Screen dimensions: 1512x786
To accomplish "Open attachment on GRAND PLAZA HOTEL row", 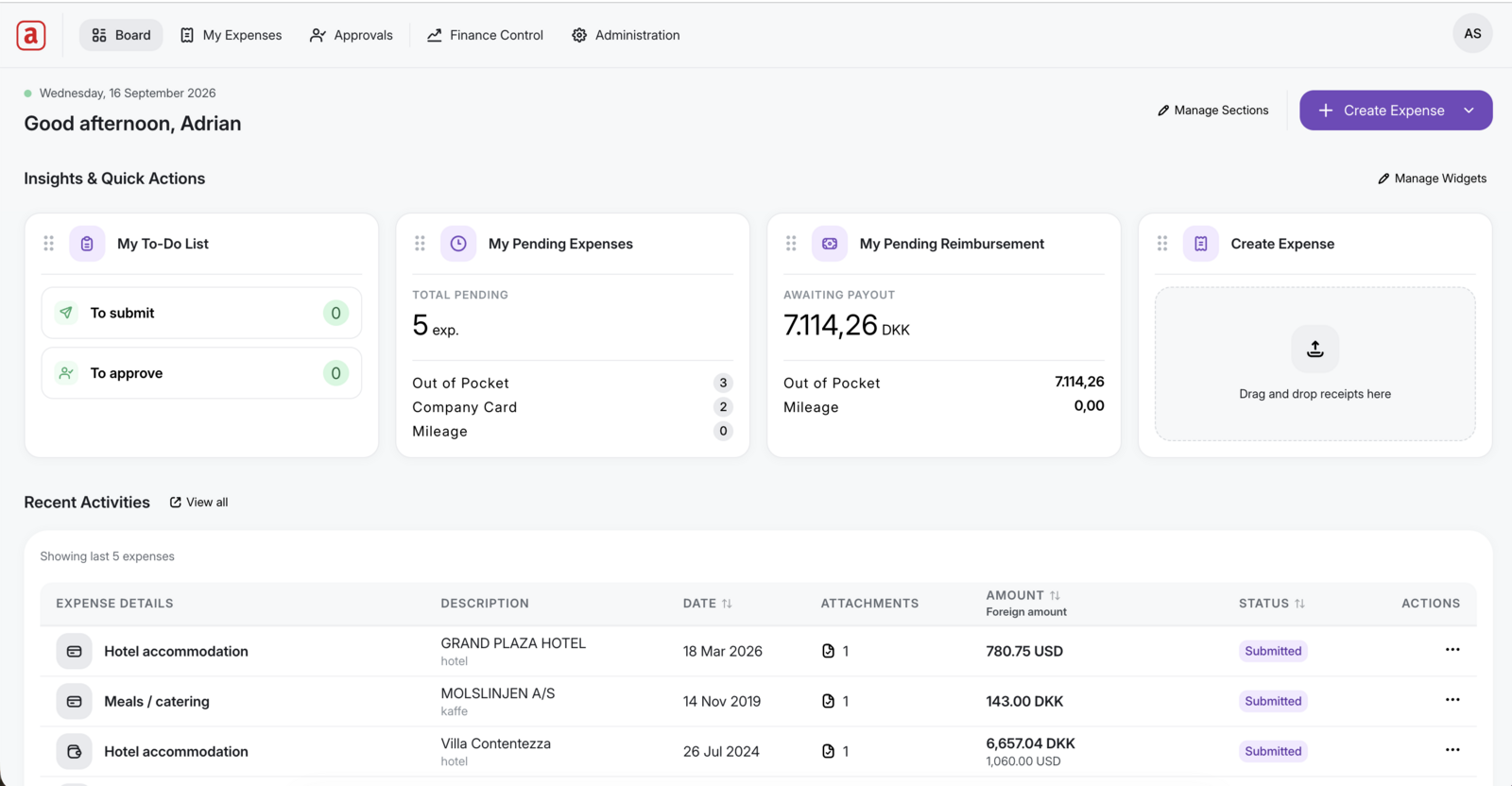I will [x=835, y=651].
